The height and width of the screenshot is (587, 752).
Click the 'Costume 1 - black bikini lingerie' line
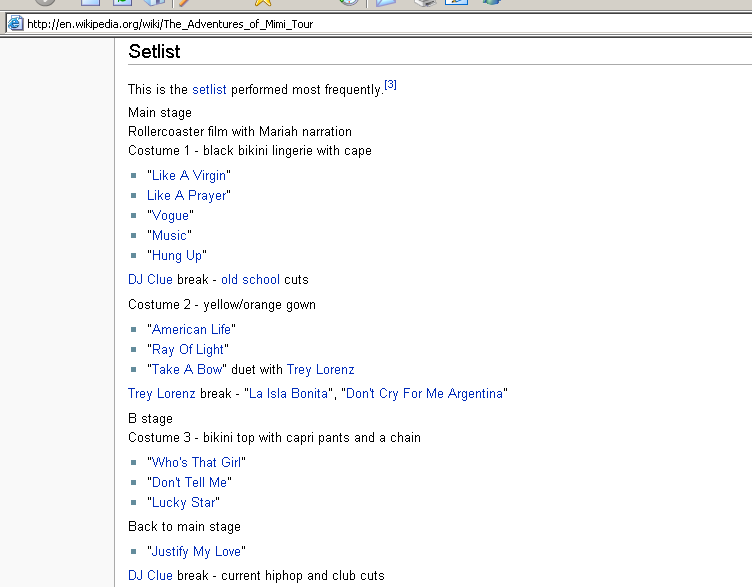coord(250,151)
